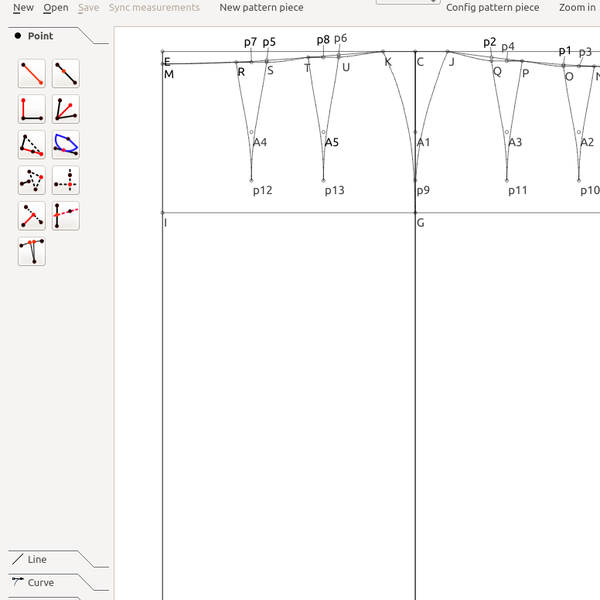This screenshot has height=600, width=600.
Task: Choose the Point along perpendicular tool
Action: 32,110
